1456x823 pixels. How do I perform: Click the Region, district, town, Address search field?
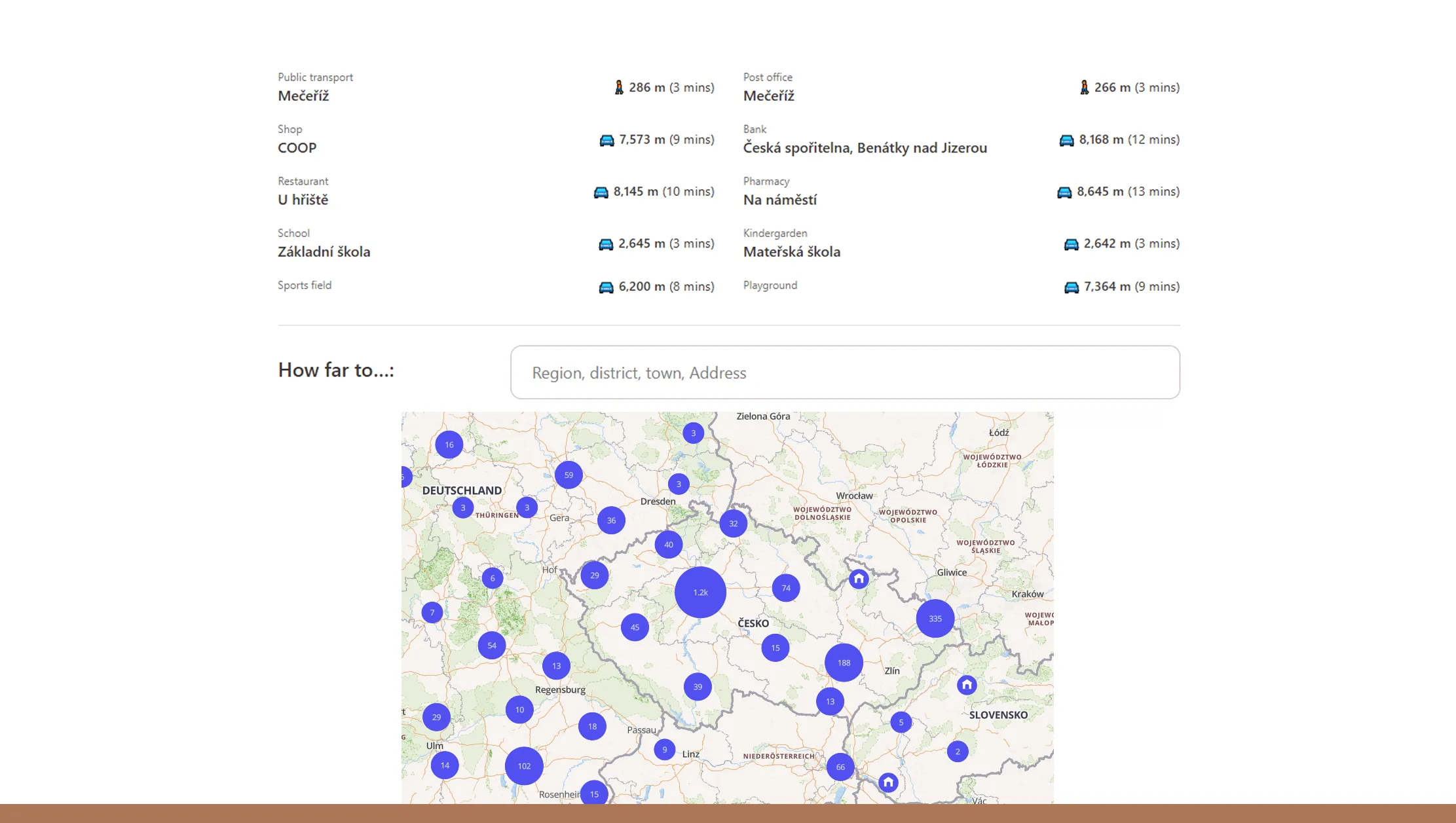pyautogui.click(x=845, y=372)
